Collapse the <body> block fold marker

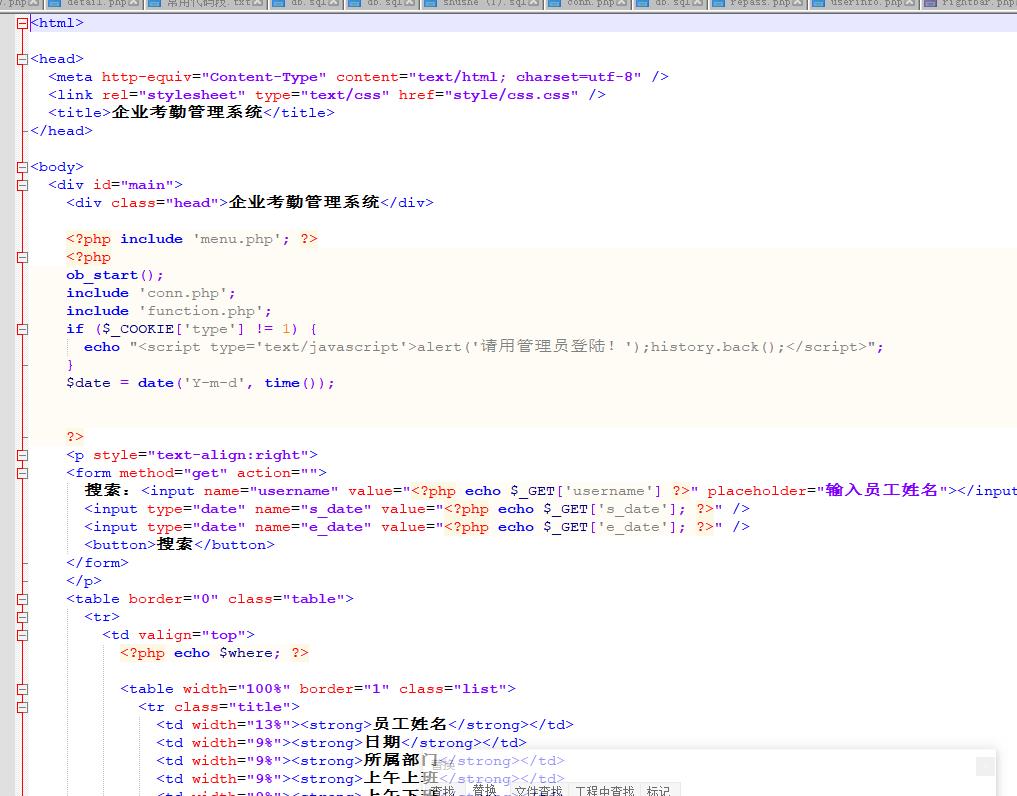[x=23, y=167]
